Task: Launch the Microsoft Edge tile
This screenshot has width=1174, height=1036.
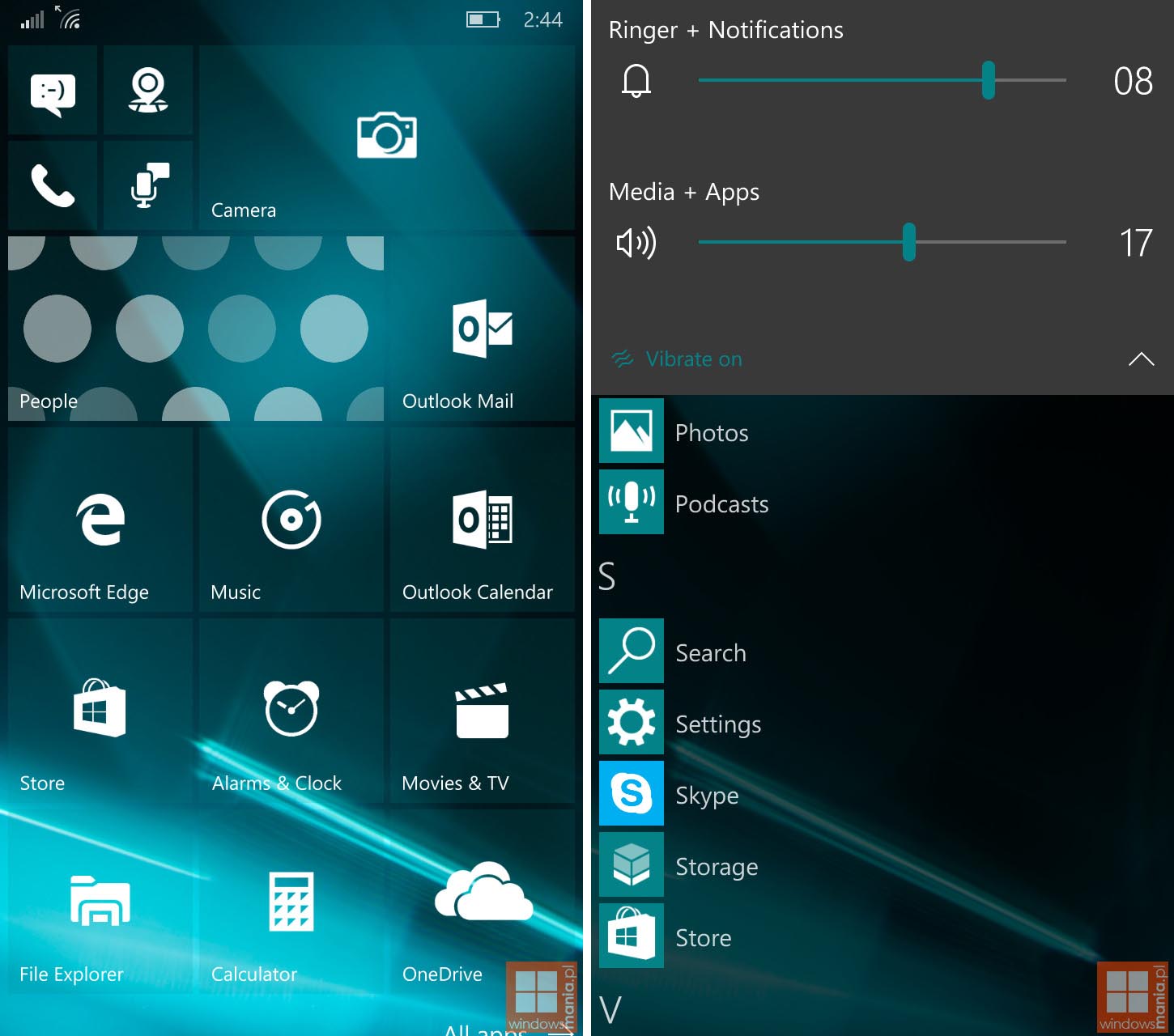Action: click(100, 520)
